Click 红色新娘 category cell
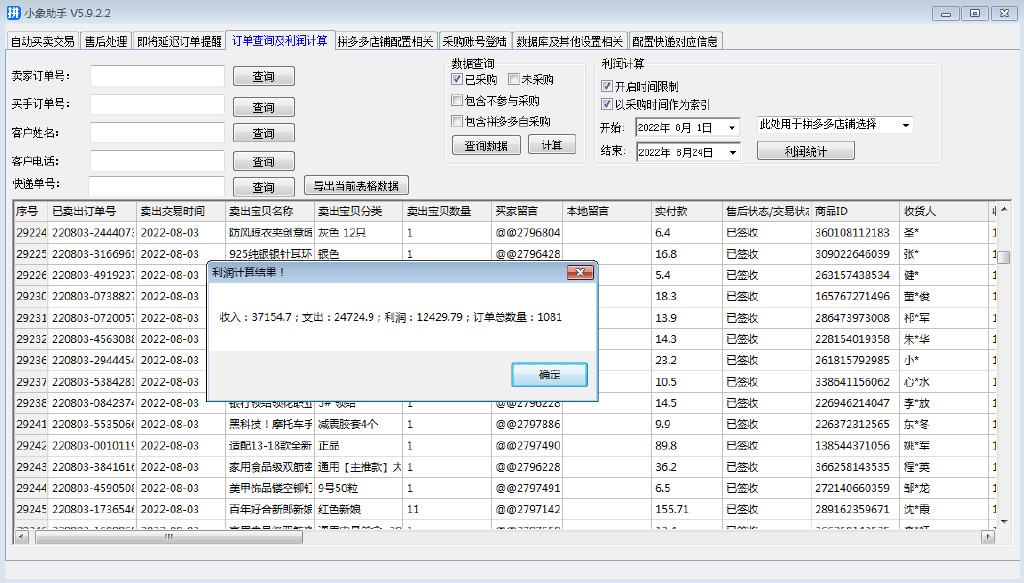Image resolution: width=1024 pixels, height=583 pixels. click(x=359, y=509)
